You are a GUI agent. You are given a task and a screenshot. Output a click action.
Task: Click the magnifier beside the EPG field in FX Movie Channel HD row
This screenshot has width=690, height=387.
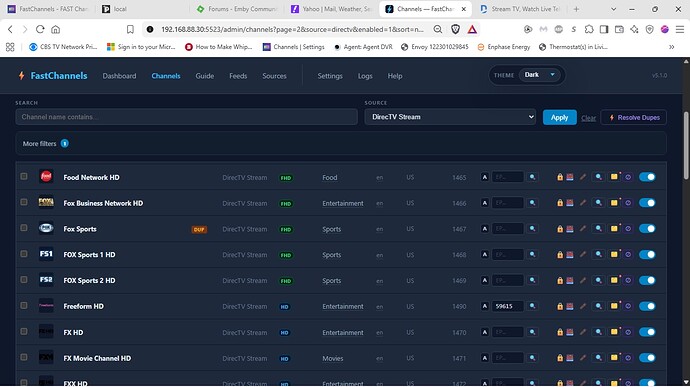(x=532, y=358)
